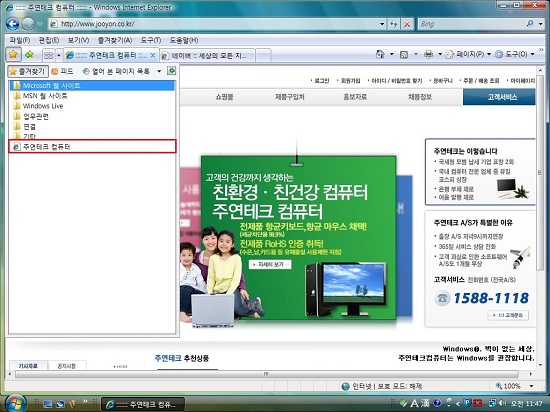Select 주연테크 컴퓨터 favorite entry

coord(92,147)
